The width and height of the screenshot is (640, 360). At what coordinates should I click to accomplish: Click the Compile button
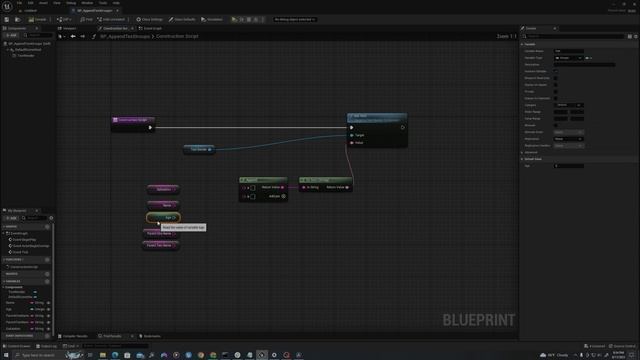[x=38, y=19]
